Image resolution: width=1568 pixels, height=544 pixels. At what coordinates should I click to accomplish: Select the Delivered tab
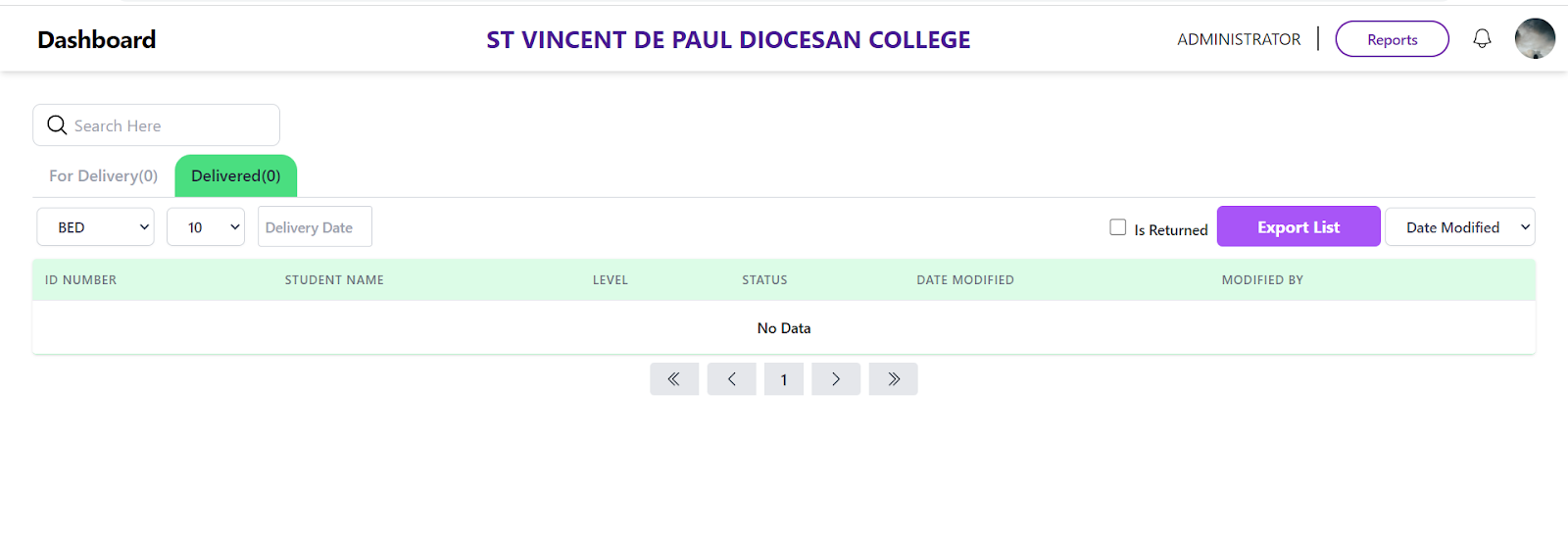click(x=236, y=176)
